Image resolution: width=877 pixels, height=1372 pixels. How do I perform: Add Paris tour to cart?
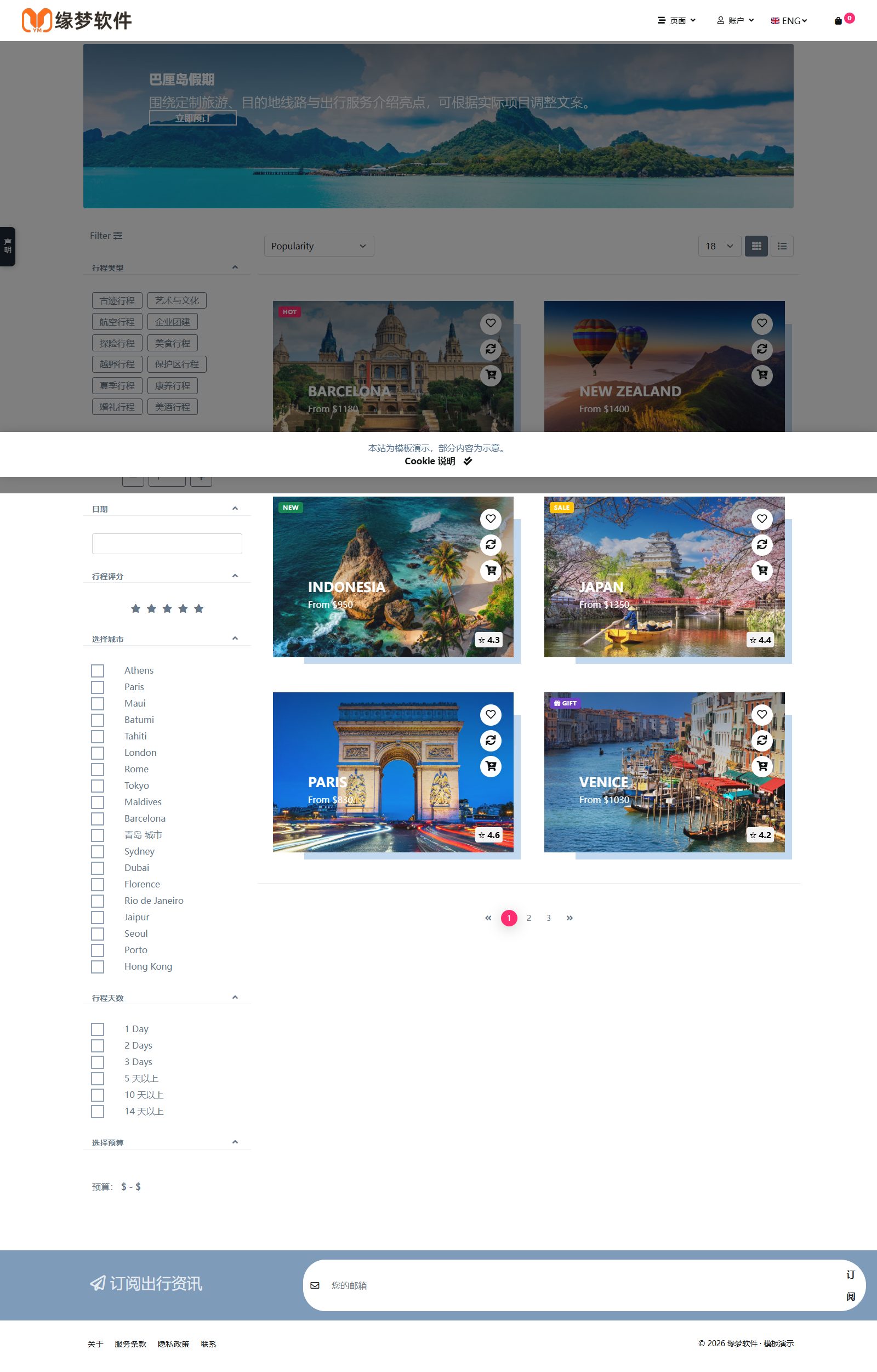[x=491, y=766]
